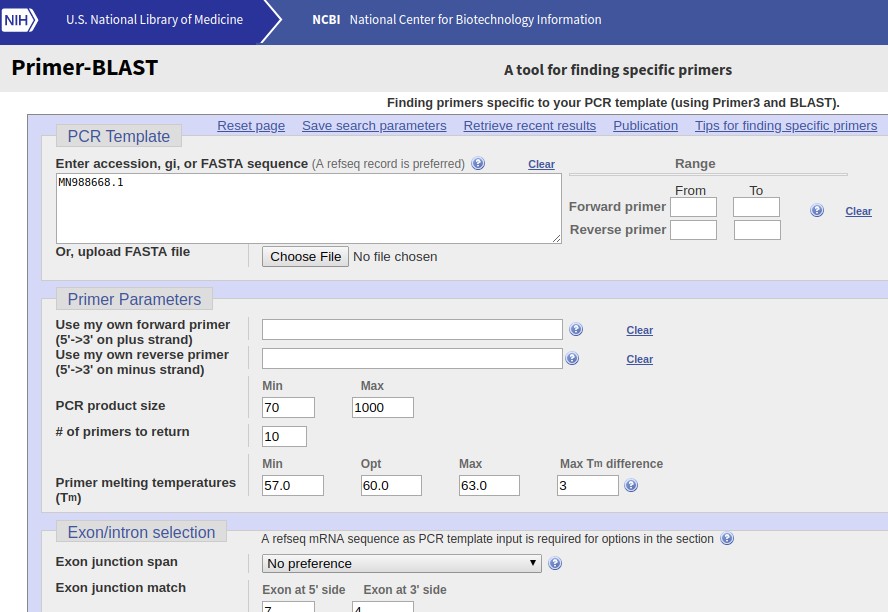Click the Choose File button
Screen dimensions: 888x612
tap(305, 256)
